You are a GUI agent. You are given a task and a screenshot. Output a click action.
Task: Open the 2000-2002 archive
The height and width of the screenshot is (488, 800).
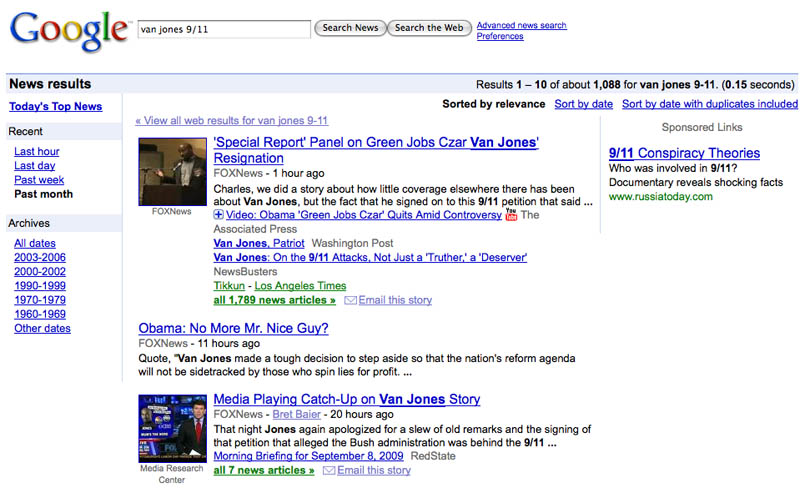coord(40,272)
